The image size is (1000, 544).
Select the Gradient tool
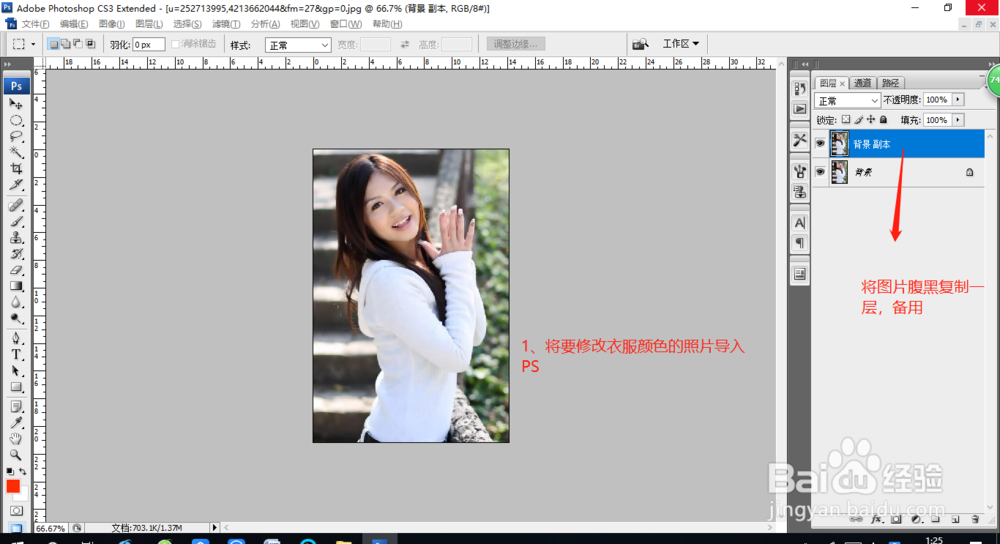[16, 286]
